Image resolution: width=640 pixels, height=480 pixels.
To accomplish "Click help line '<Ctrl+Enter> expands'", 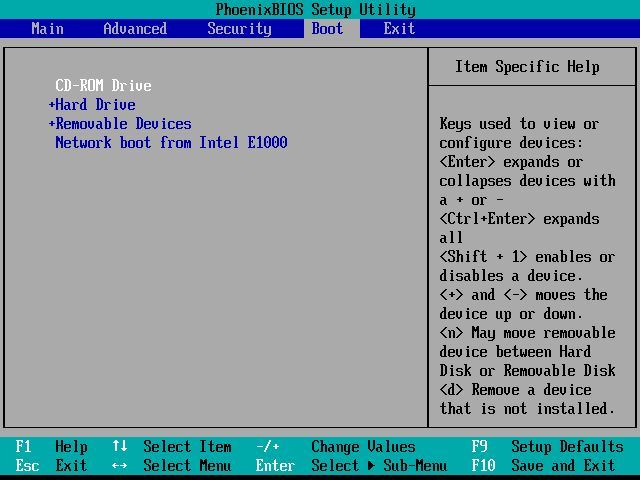I will pos(520,219).
